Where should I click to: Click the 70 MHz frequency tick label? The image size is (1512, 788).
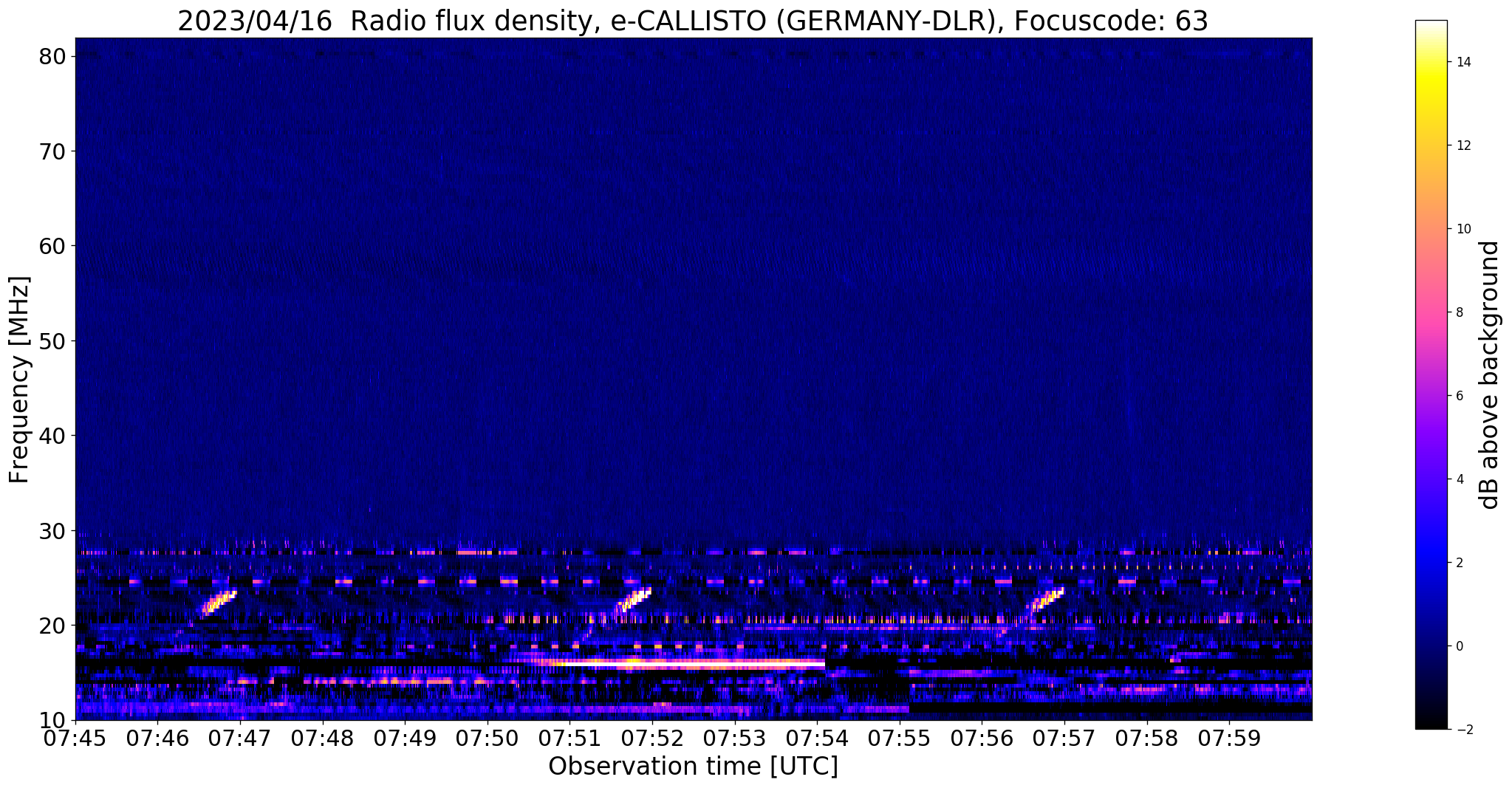coord(54,151)
